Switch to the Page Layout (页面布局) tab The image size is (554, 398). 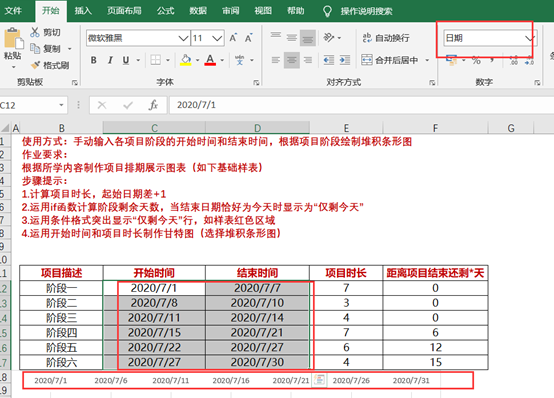tap(124, 11)
